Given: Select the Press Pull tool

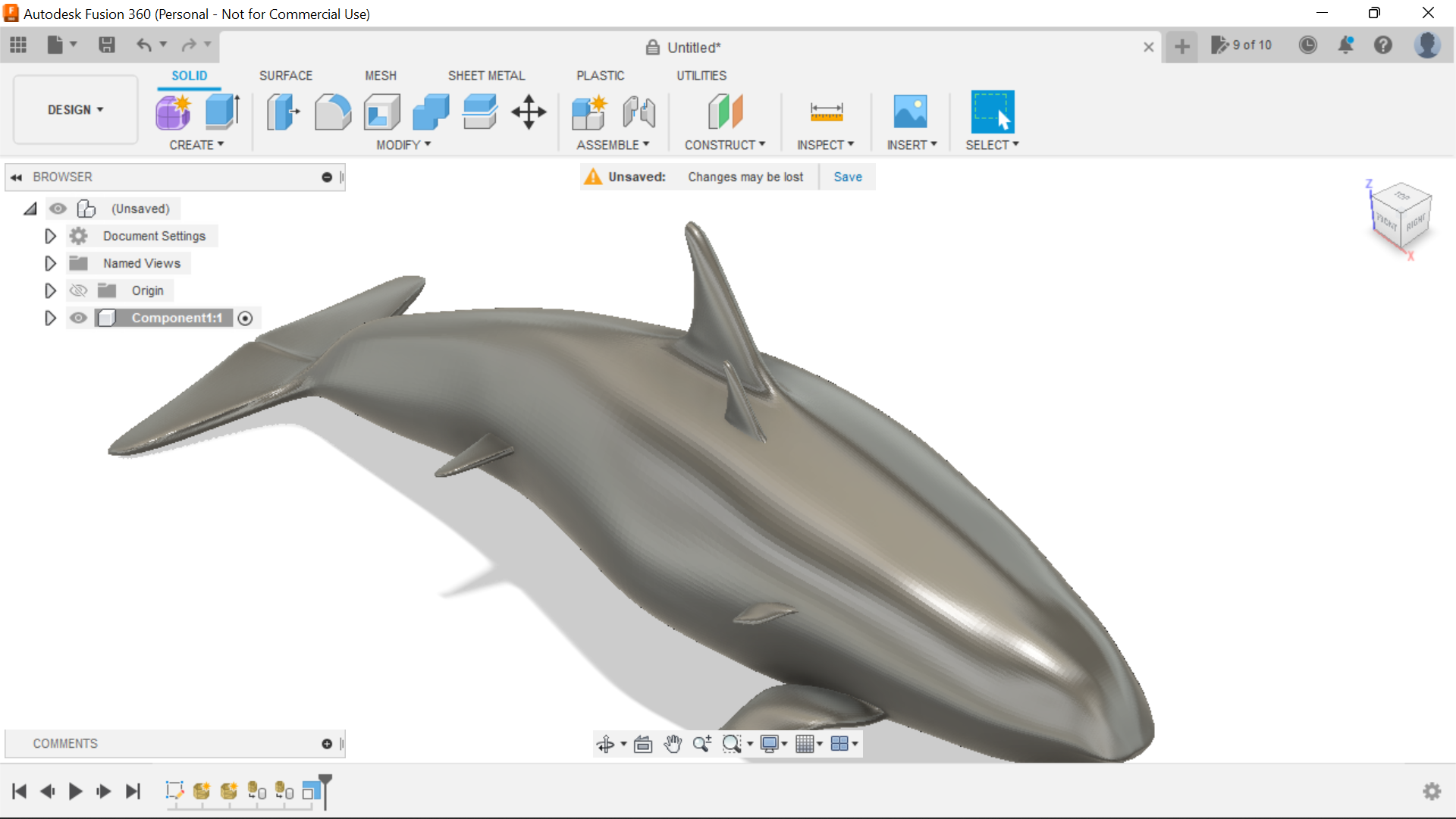Looking at the screenshot, I should [x=283, y=111].
